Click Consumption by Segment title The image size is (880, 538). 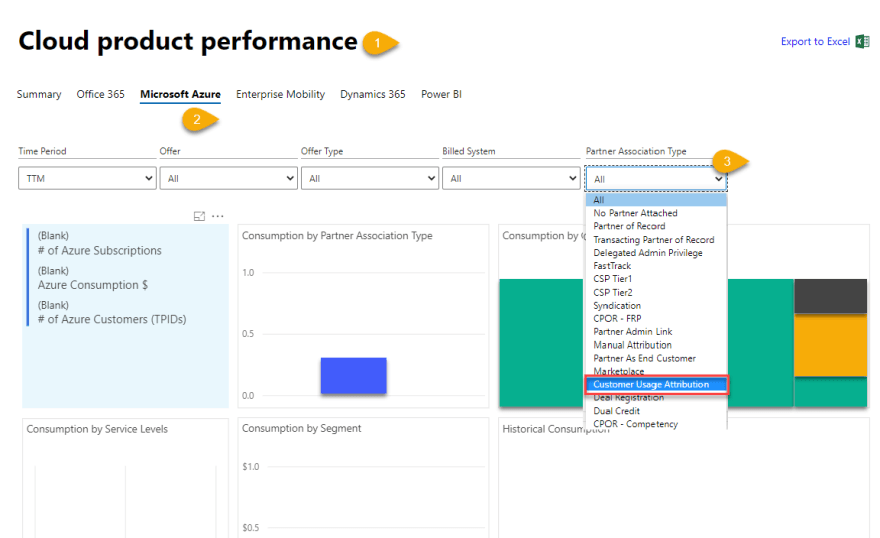(301, 429)
